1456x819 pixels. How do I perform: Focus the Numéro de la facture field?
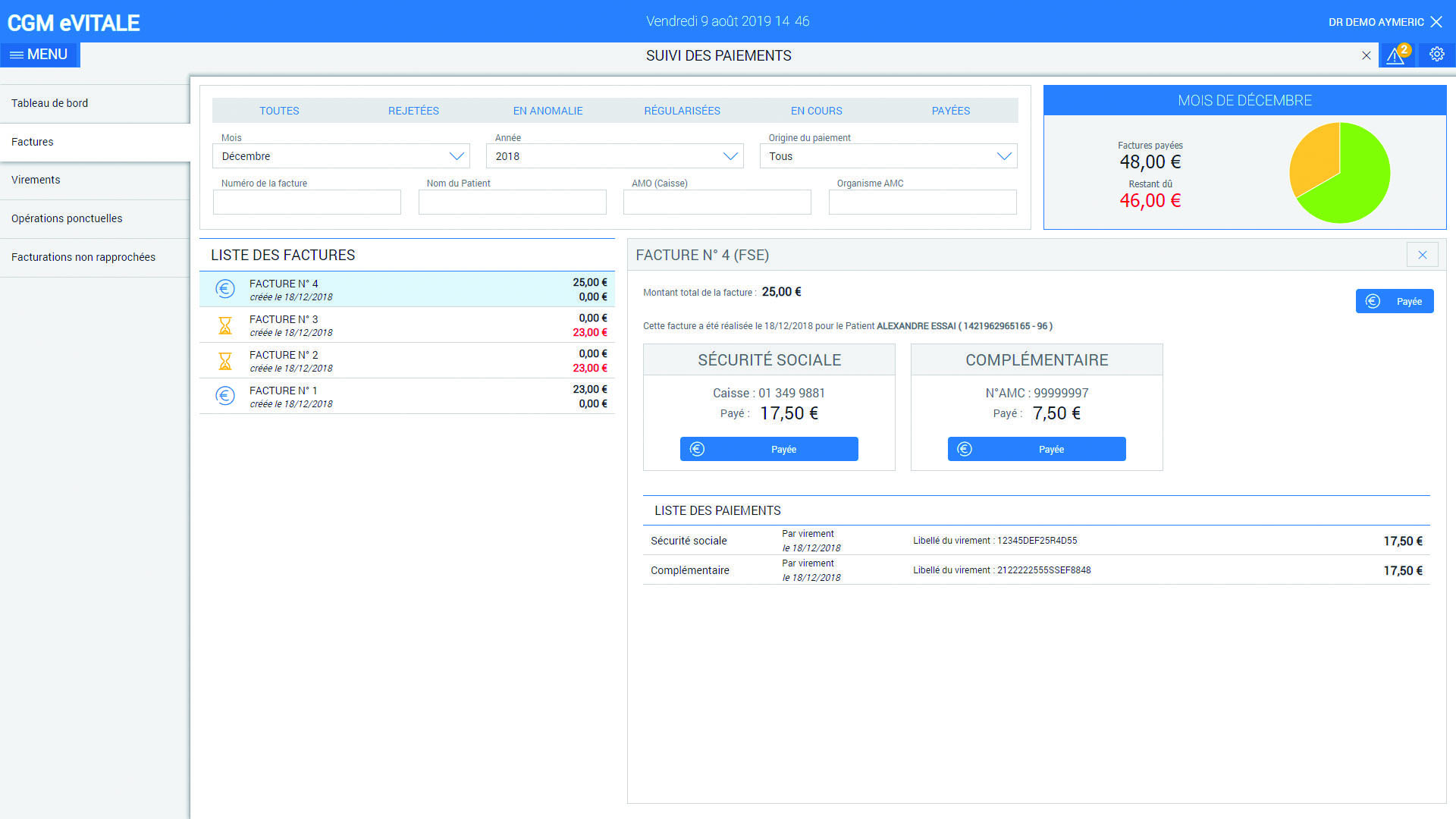click(307, 202)
